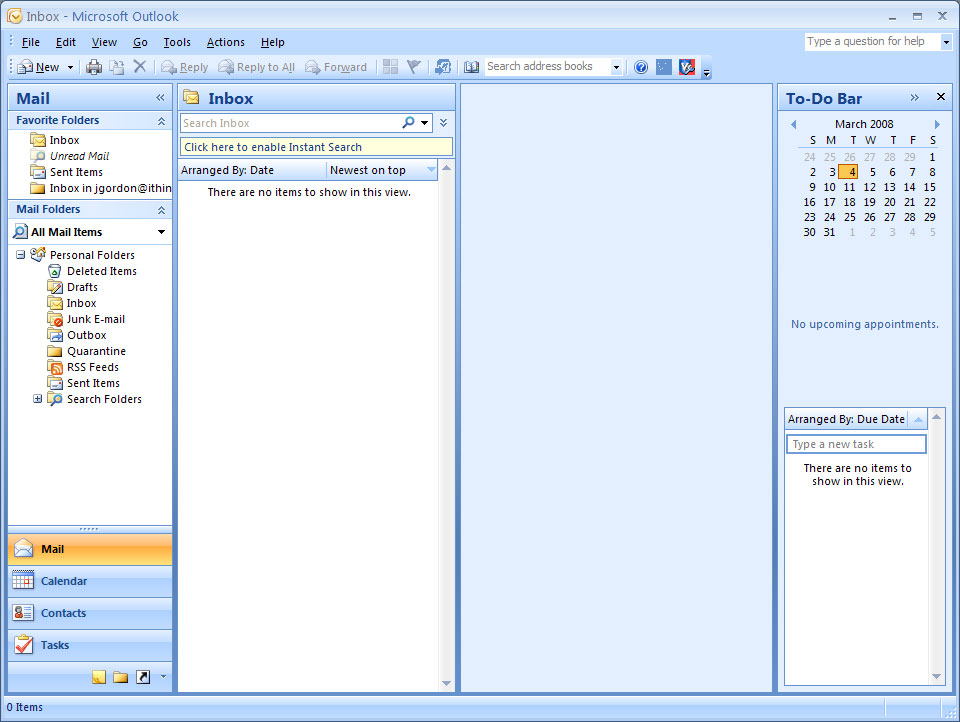Open the New button dropdown arrow

[x=70, y=67]
